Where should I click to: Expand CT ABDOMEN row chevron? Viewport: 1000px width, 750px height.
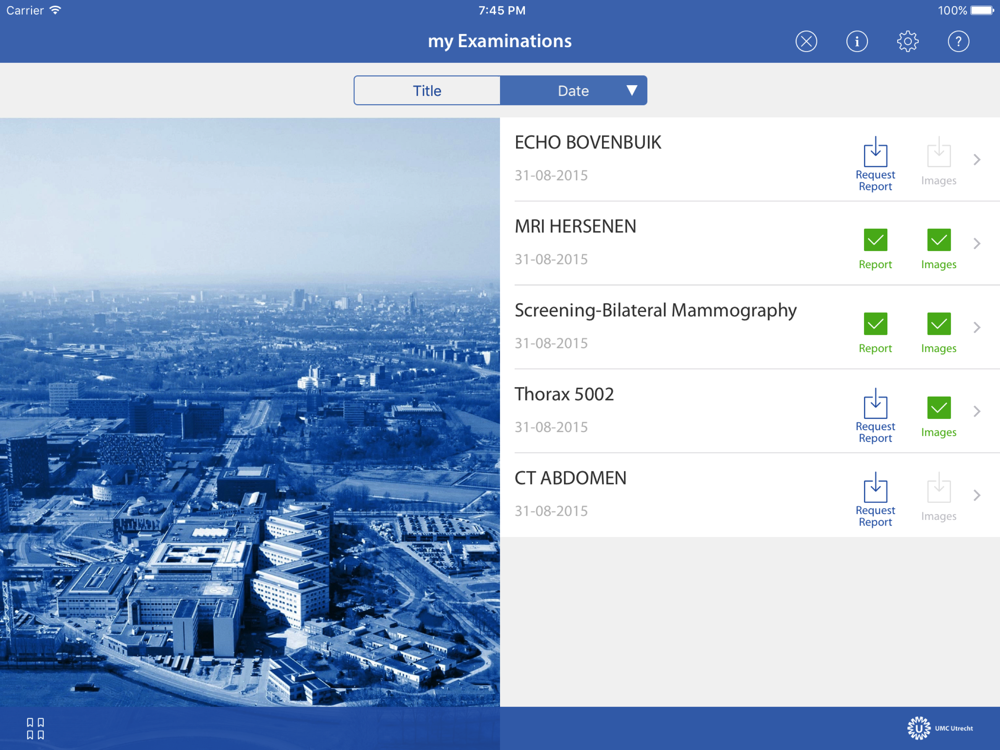977,495
